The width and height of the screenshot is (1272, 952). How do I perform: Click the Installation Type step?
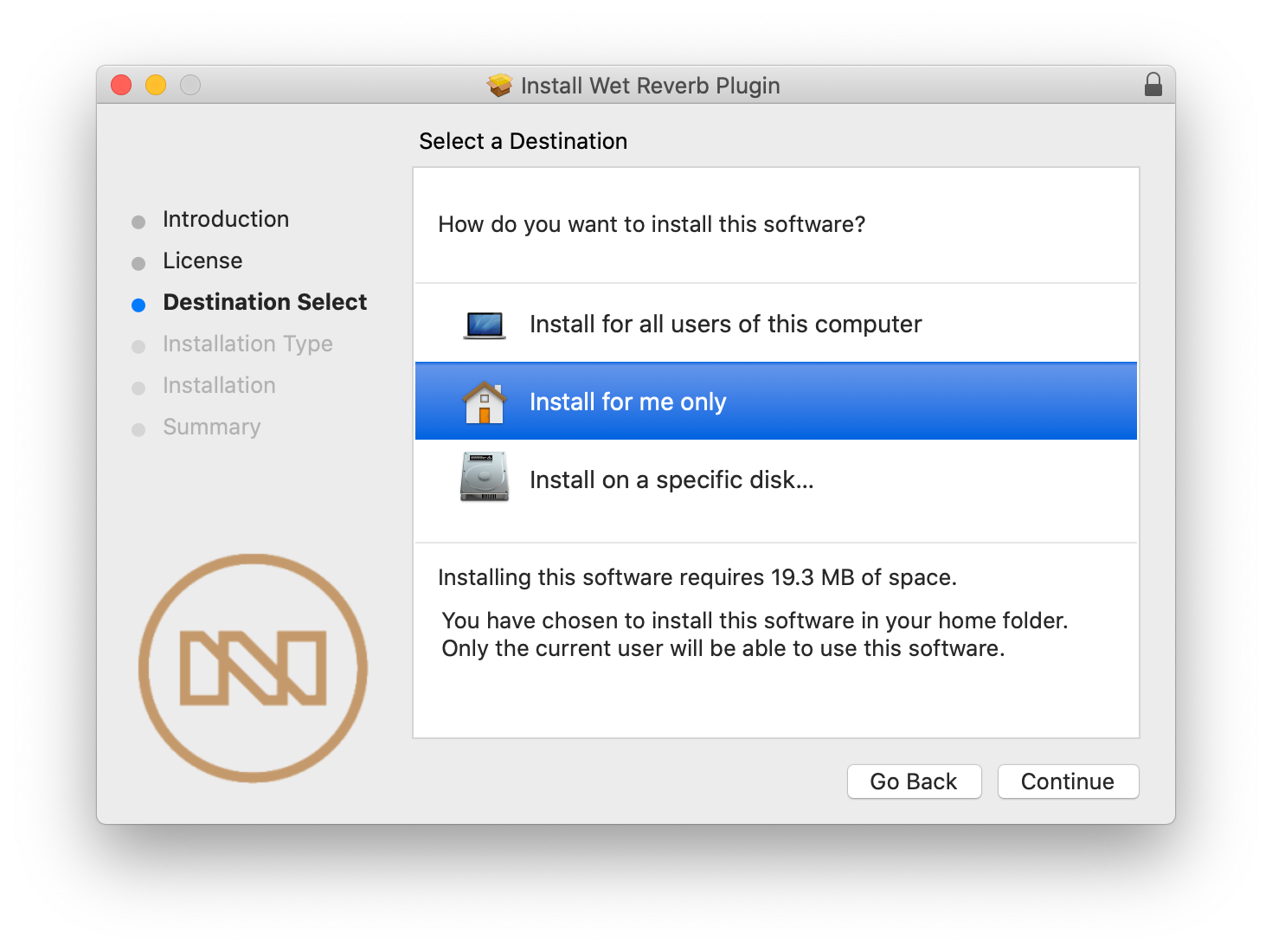click(247, 344)
